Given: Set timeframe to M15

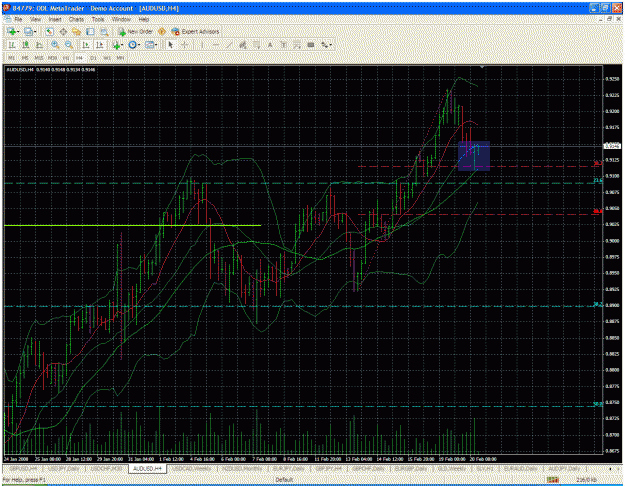Looking at the screenshot, I should [39, 58].
